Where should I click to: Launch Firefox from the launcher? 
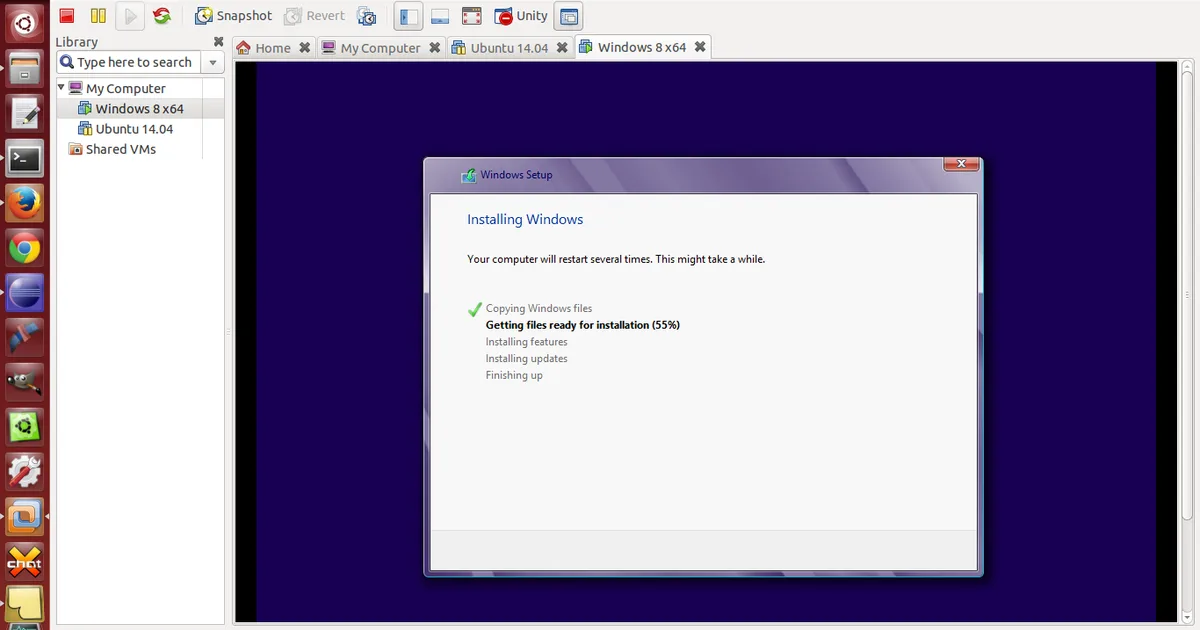point(25,203)
